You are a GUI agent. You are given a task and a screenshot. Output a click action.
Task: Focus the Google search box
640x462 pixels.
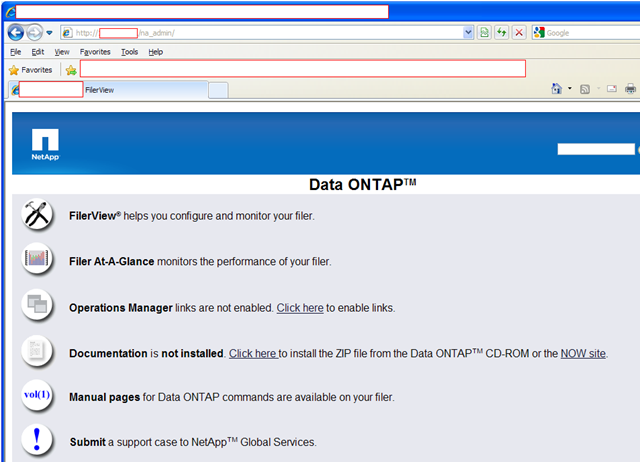[593, 33]
